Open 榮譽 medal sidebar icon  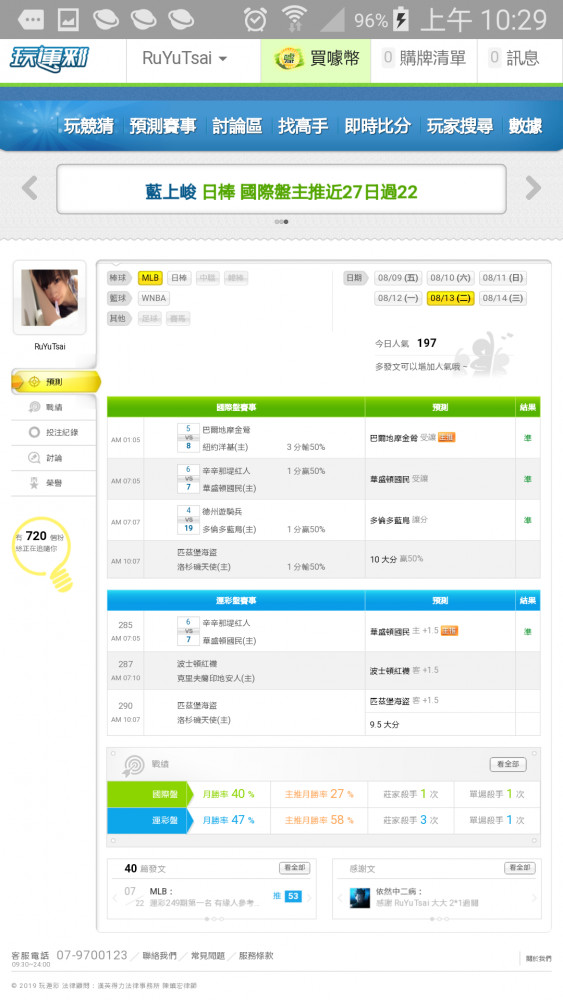pyautogui.click(x=34, y=483)
